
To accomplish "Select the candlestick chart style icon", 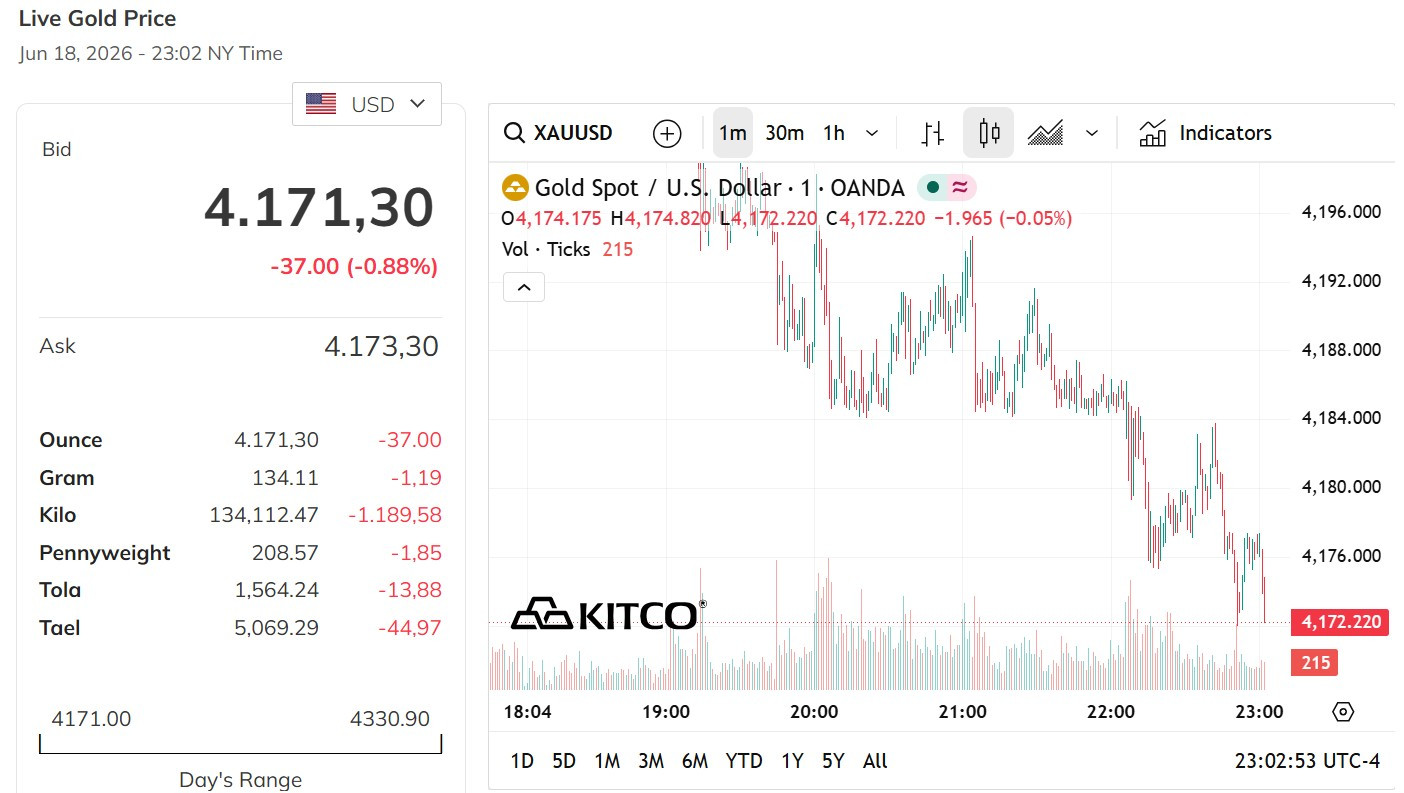I will [989, 133].
